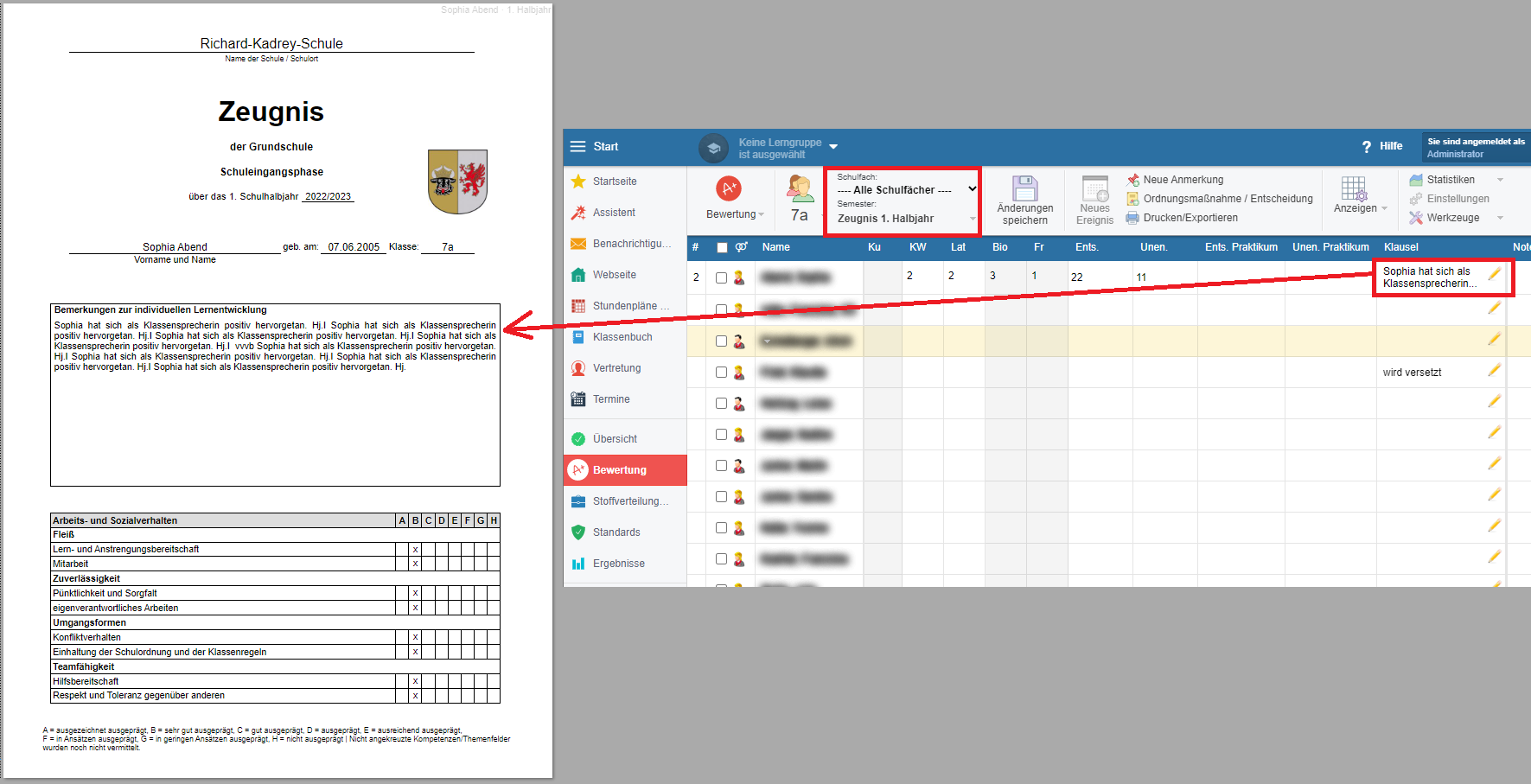The image size is (1531, 784).
Task: Expand the Keine Lerngruppe selector arrow
Action: pos(833,147)
